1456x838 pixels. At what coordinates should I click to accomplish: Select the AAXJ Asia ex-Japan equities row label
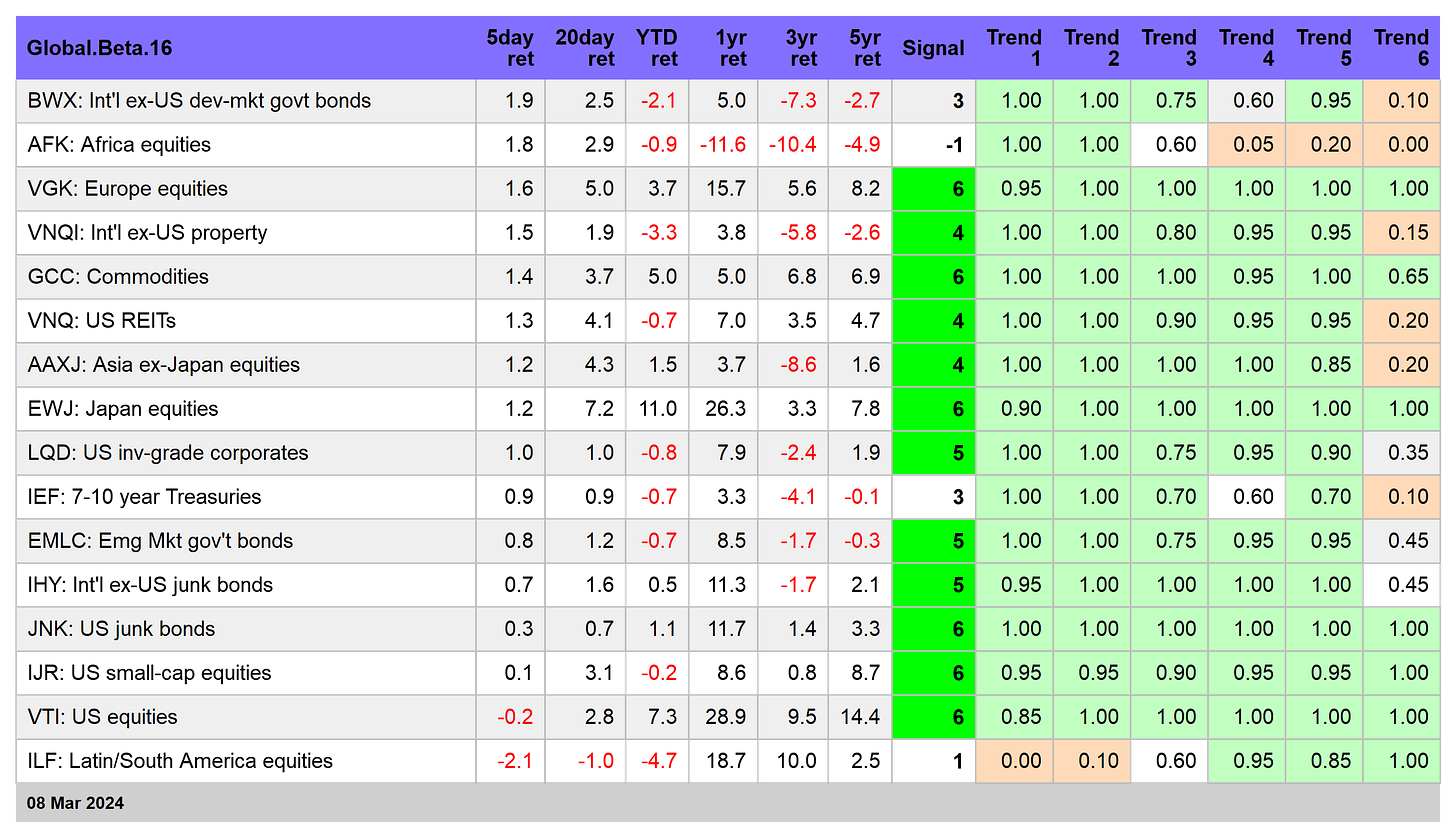tap(163, 365)
